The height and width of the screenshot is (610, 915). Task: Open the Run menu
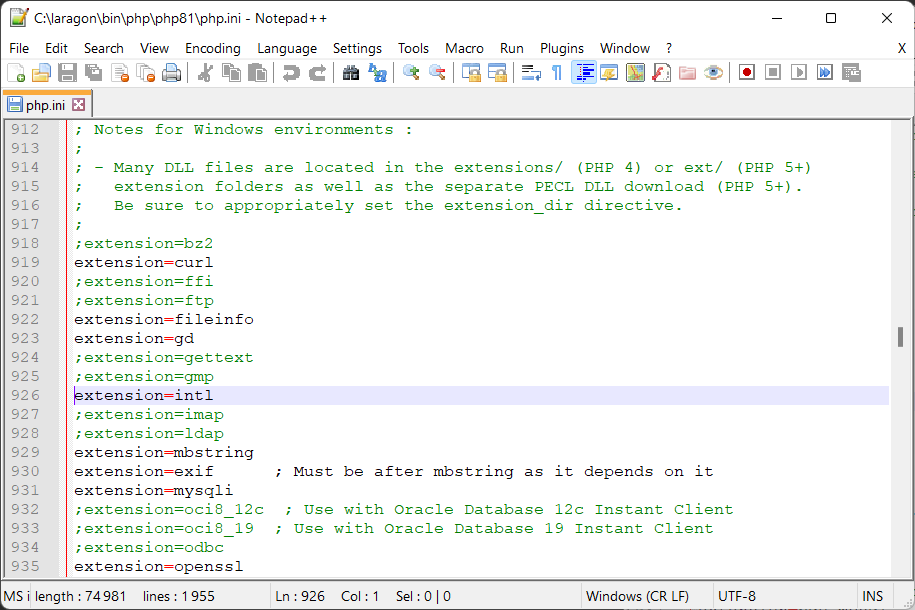(x=512, y=48)
